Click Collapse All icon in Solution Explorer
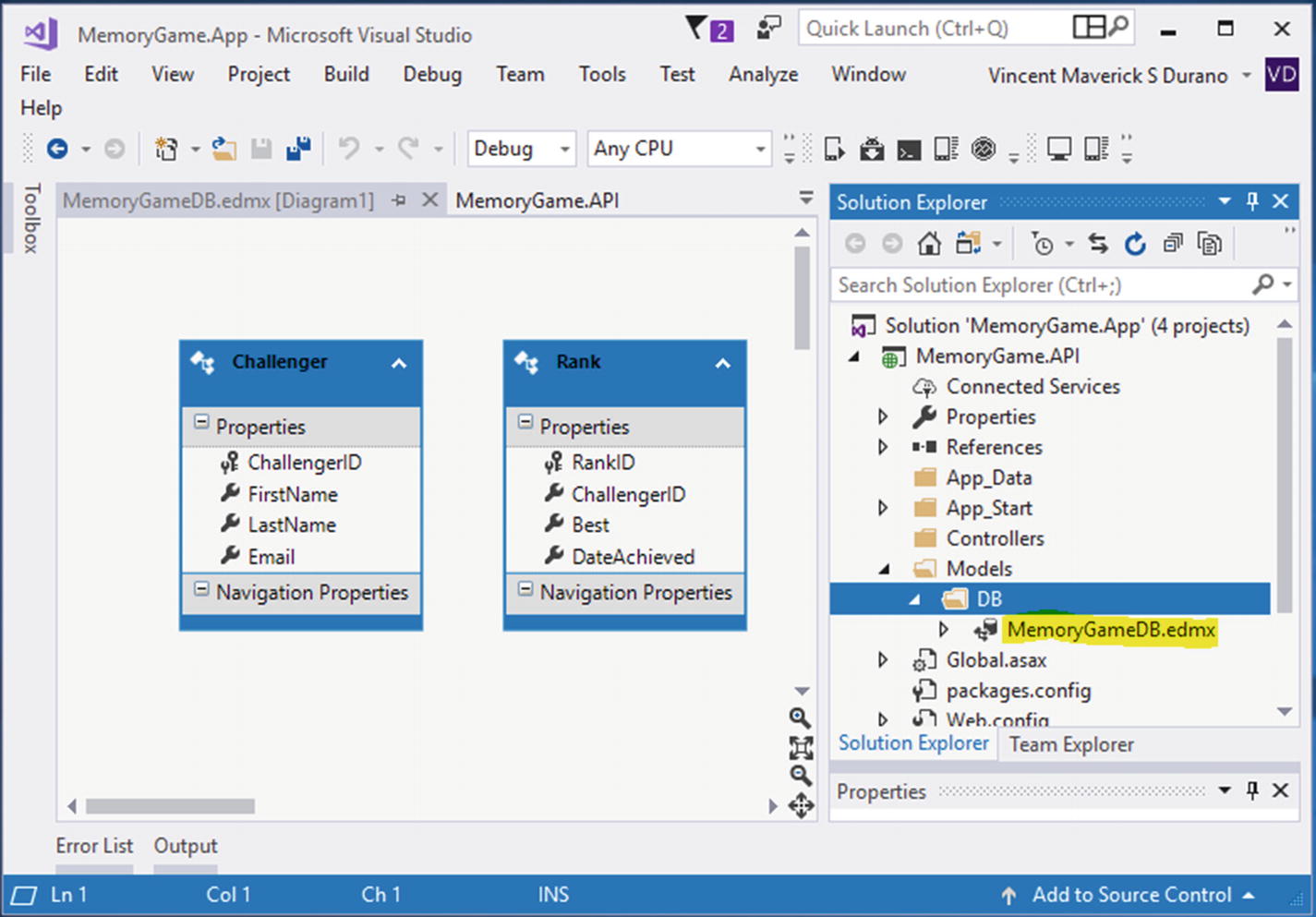 pyautogui.click(x=1173, y=244)
